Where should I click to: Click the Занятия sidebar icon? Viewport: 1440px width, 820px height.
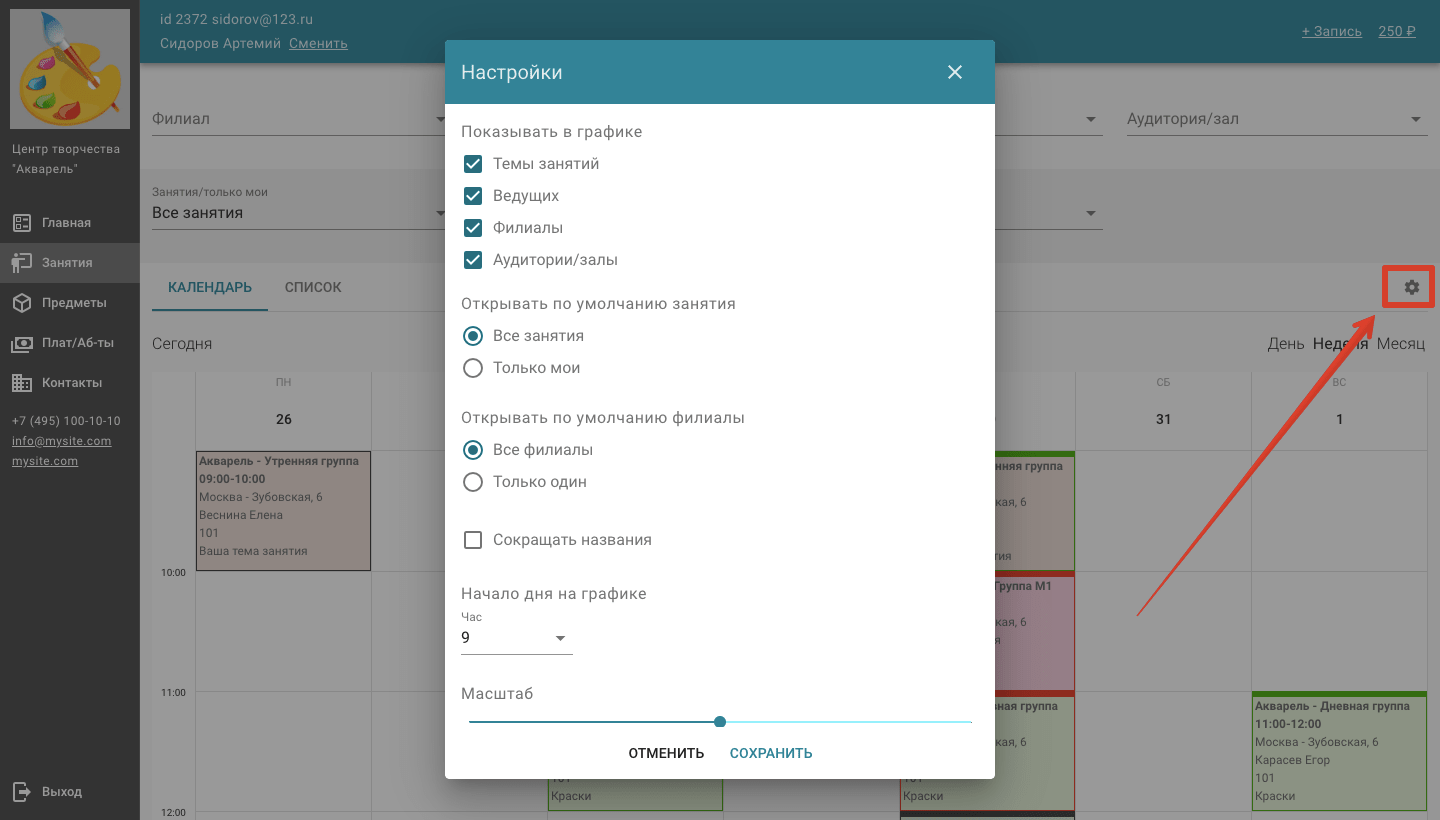coord(22,263)
